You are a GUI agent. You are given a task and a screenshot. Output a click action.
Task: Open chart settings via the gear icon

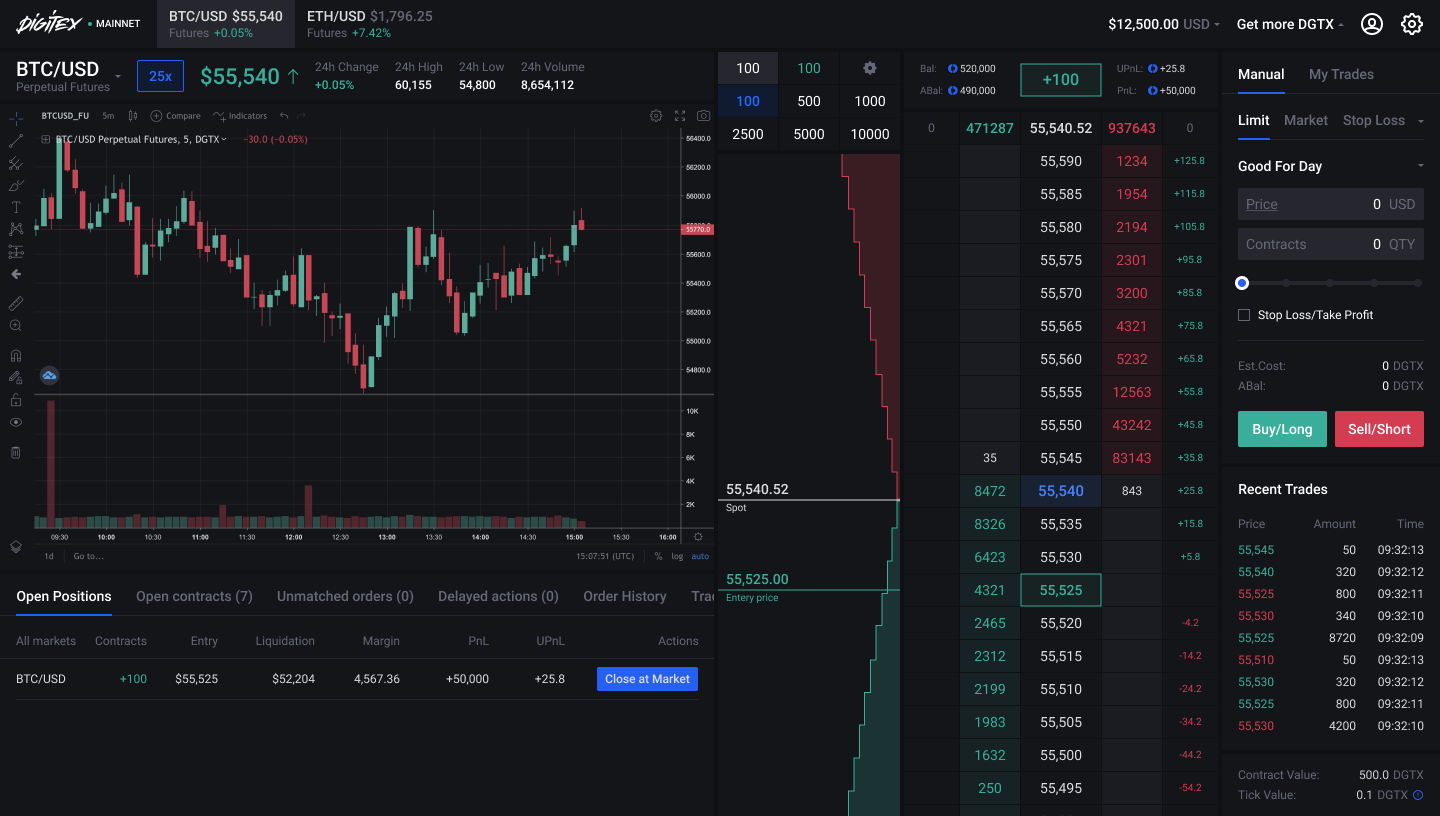point(656,116)
